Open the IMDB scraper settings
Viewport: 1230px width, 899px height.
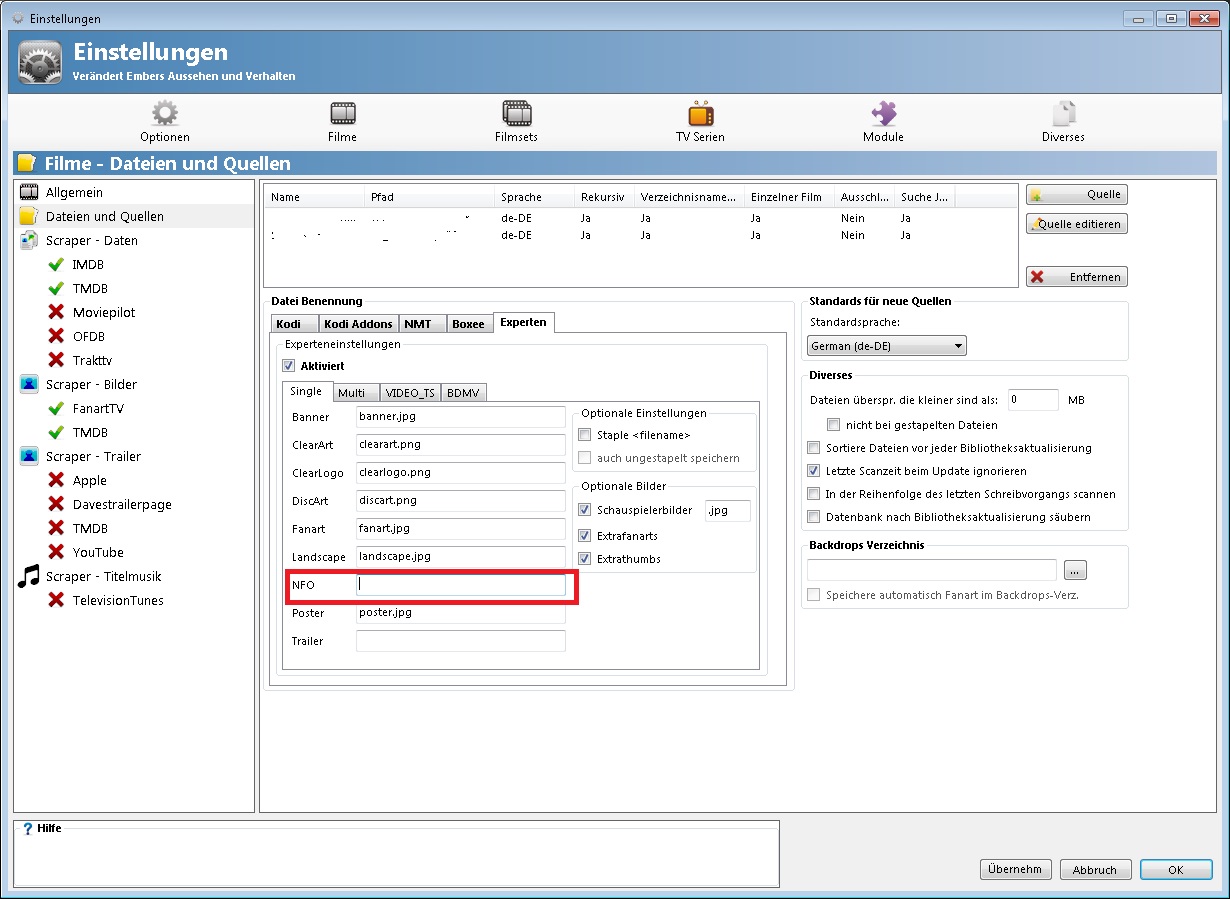pos(88,264)
